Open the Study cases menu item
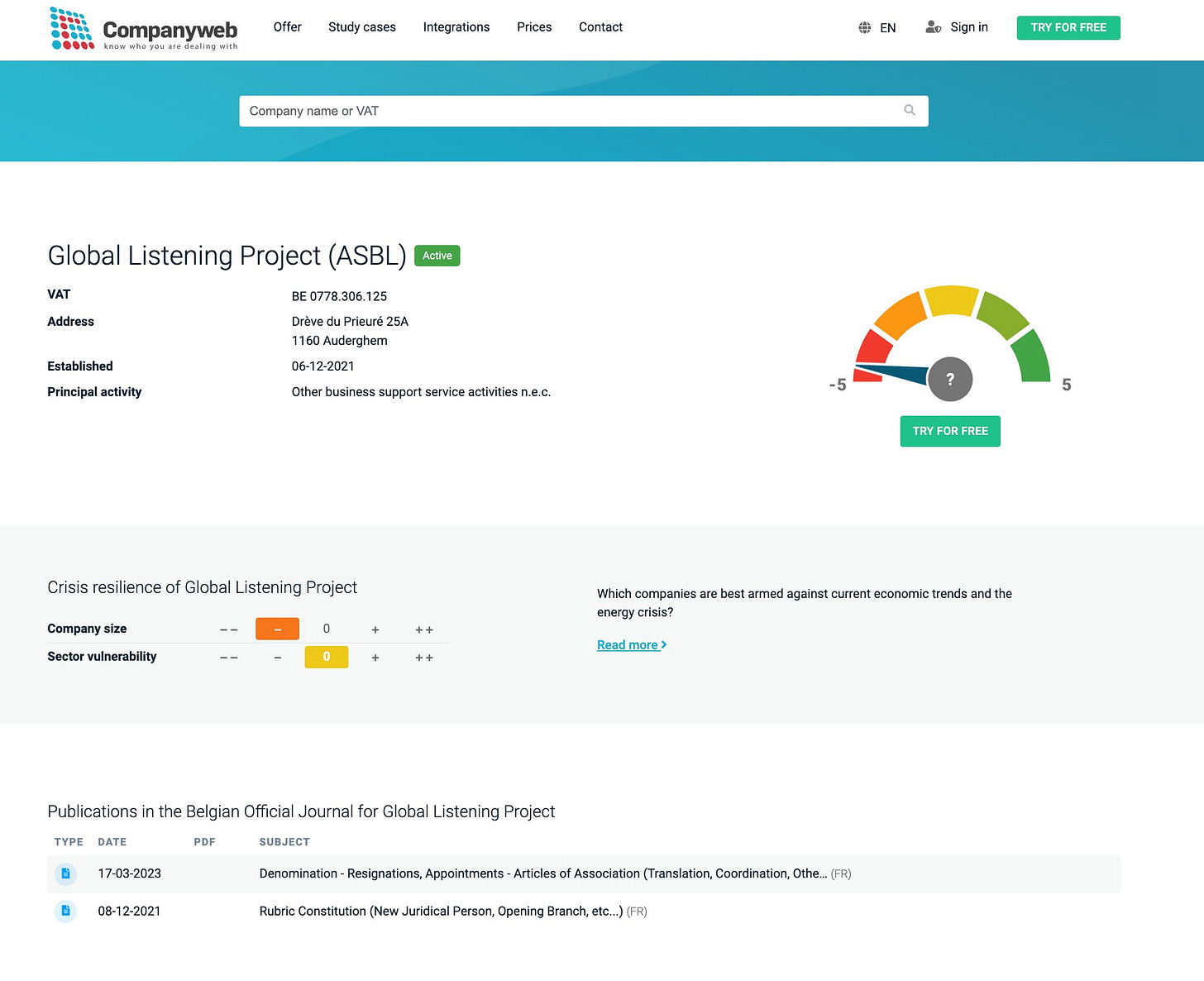Image resolution: width=1204 pixels, height=981 pixels. (x=362, y=26)
